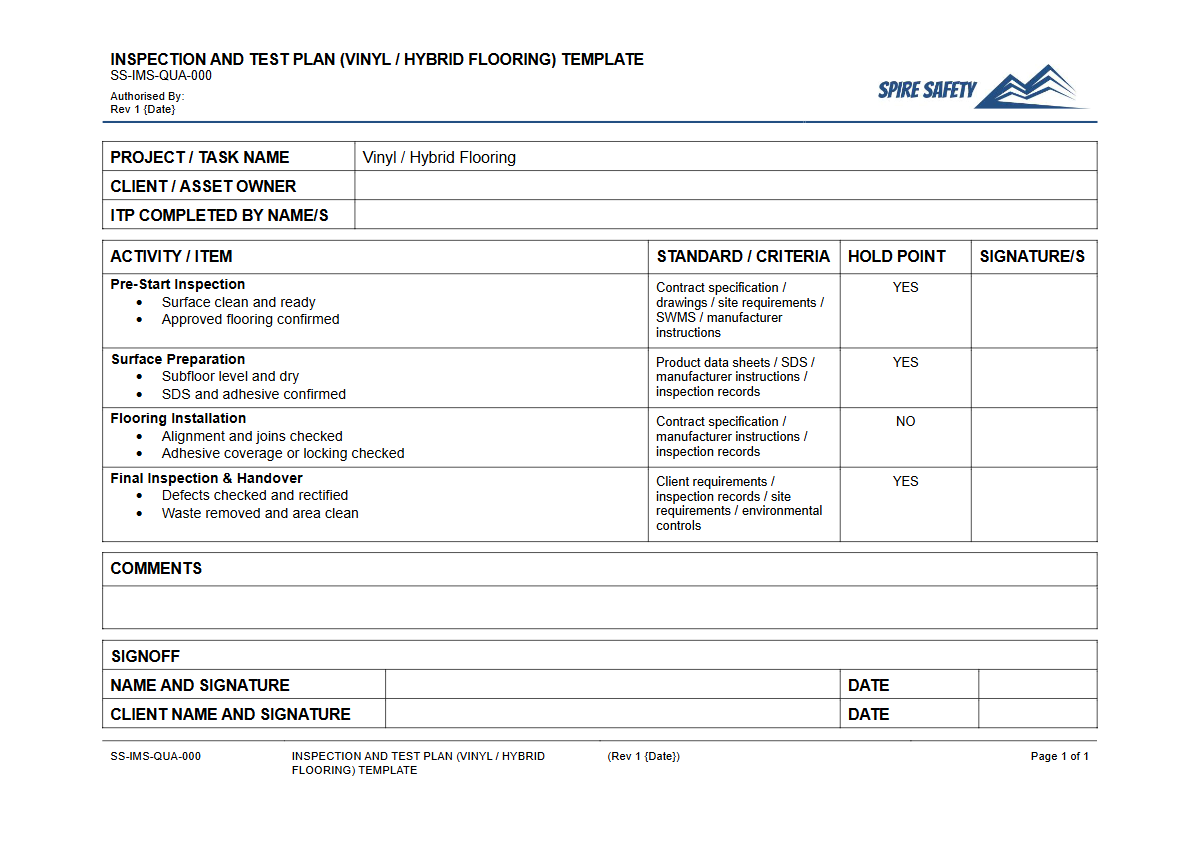Click the signature cell for Final Inspection & Handover

[x=1034, y=504]
